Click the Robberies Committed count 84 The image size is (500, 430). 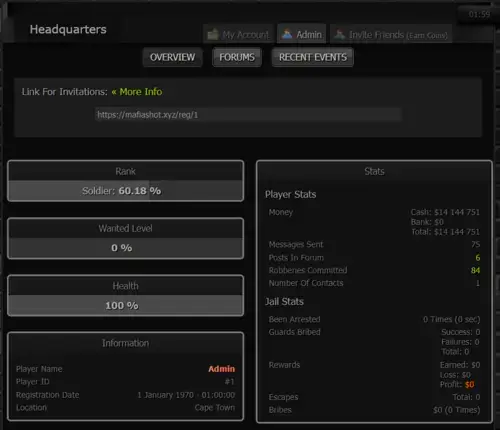tap(475, 270)
